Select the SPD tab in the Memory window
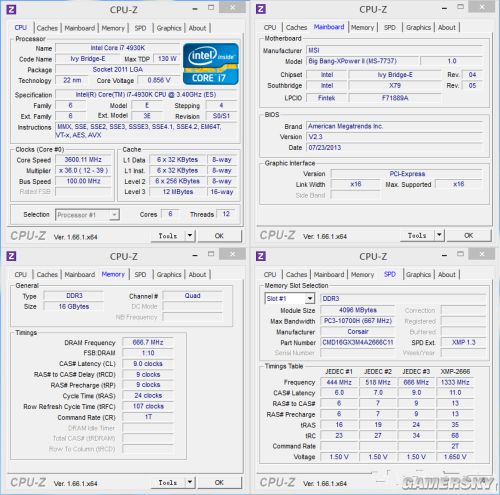The height and width of the screenshot is (495, 500). click(x=140, y=275)
